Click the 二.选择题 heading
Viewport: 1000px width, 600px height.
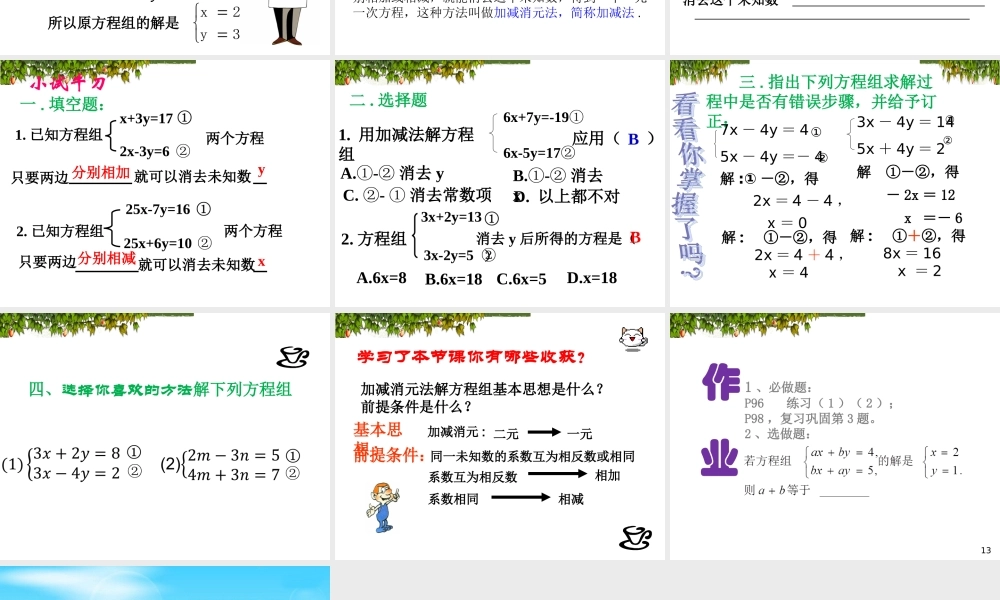[388, 100]
